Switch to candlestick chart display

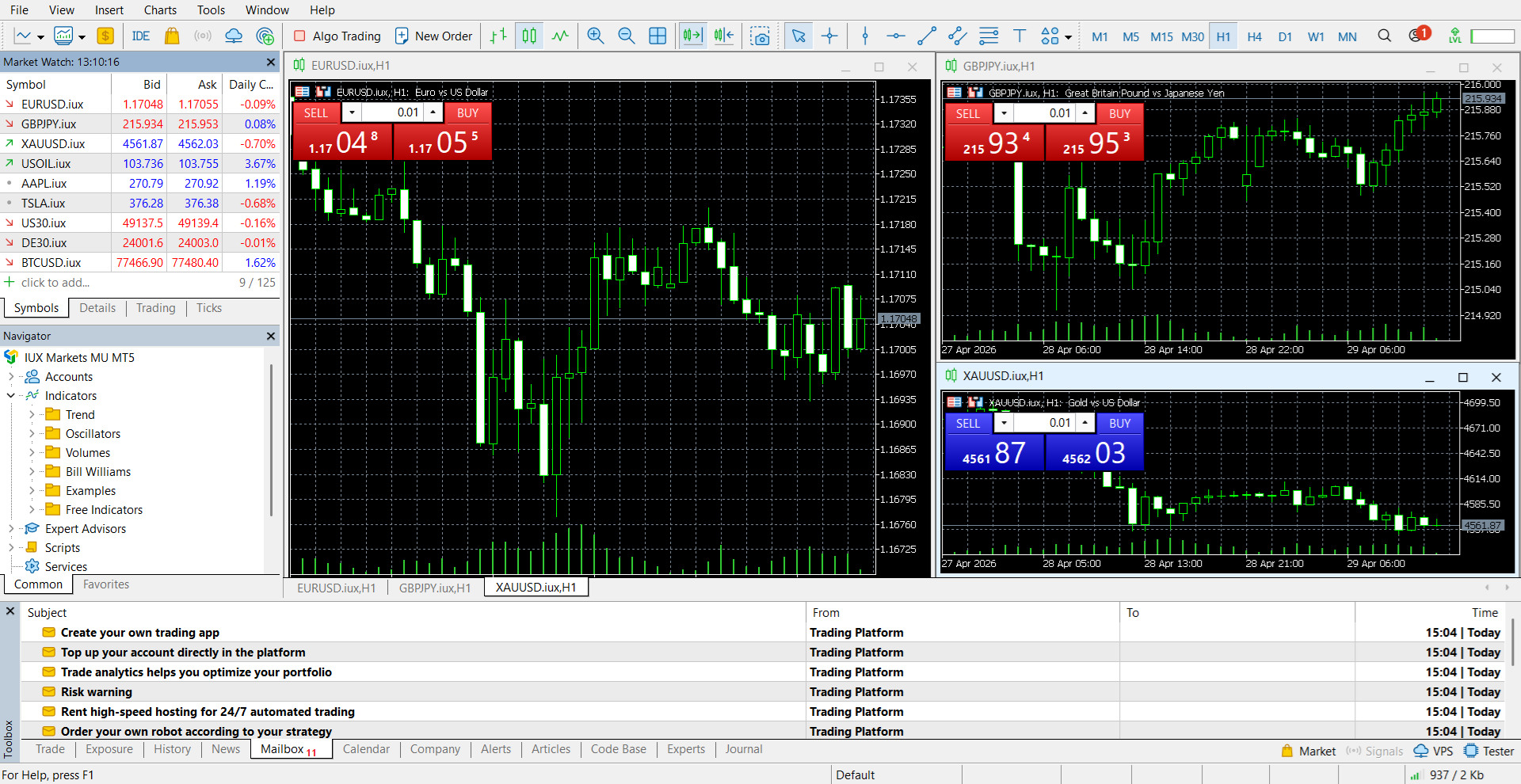click(529, 36)
